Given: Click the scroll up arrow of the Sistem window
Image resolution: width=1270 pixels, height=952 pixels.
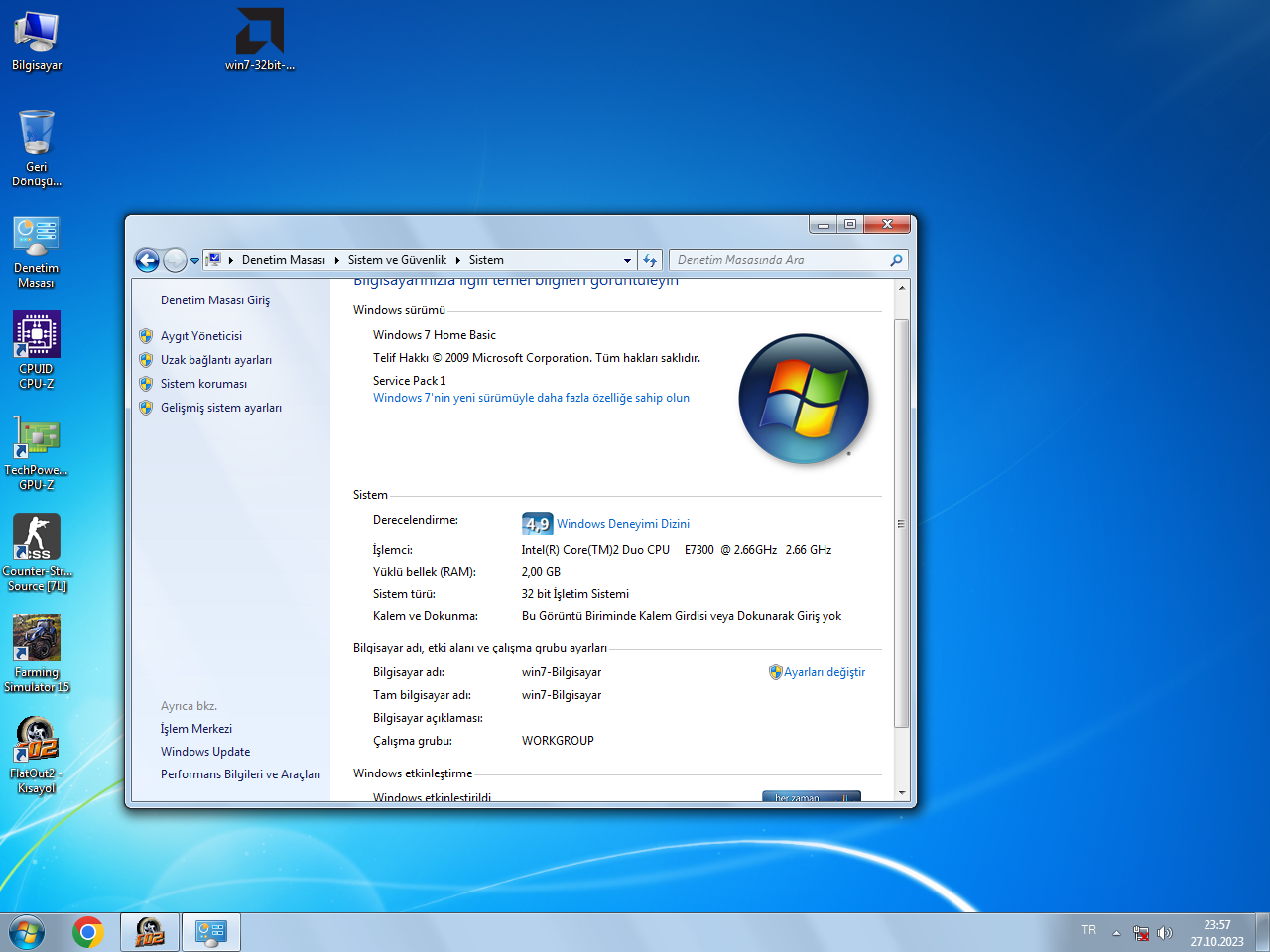Looking at the screenshot, I should tap(902, 288).
